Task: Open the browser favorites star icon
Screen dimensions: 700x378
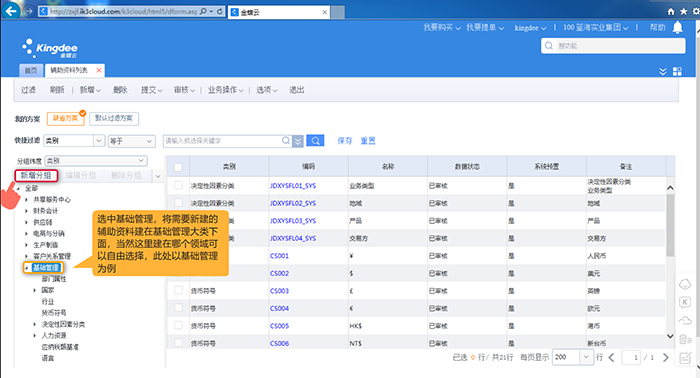Action: pos(683,12)
